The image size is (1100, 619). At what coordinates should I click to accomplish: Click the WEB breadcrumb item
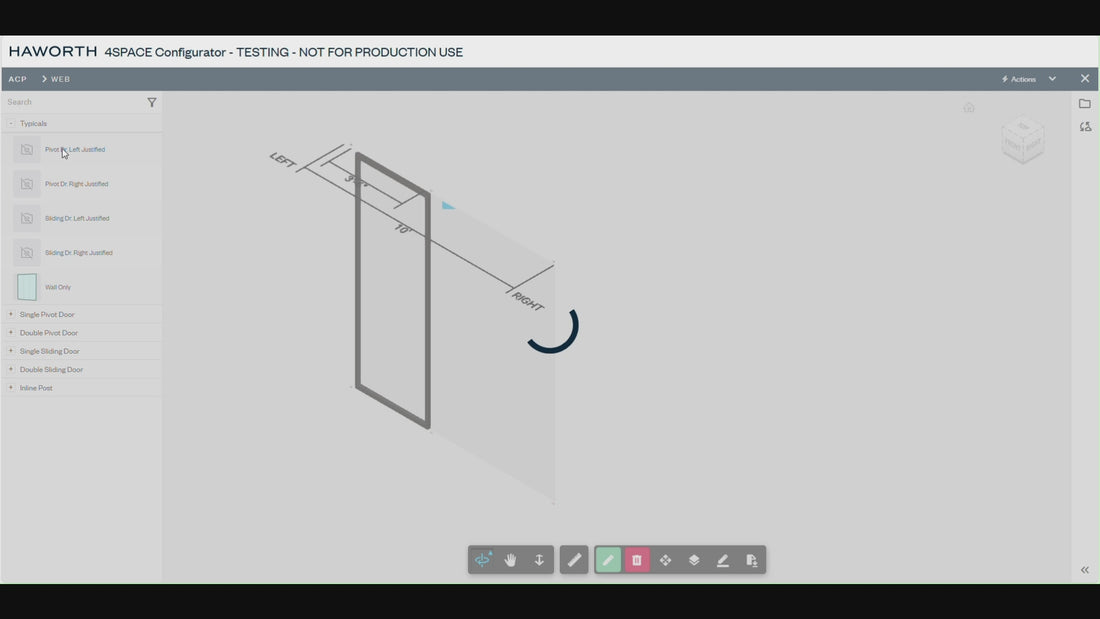60,79
